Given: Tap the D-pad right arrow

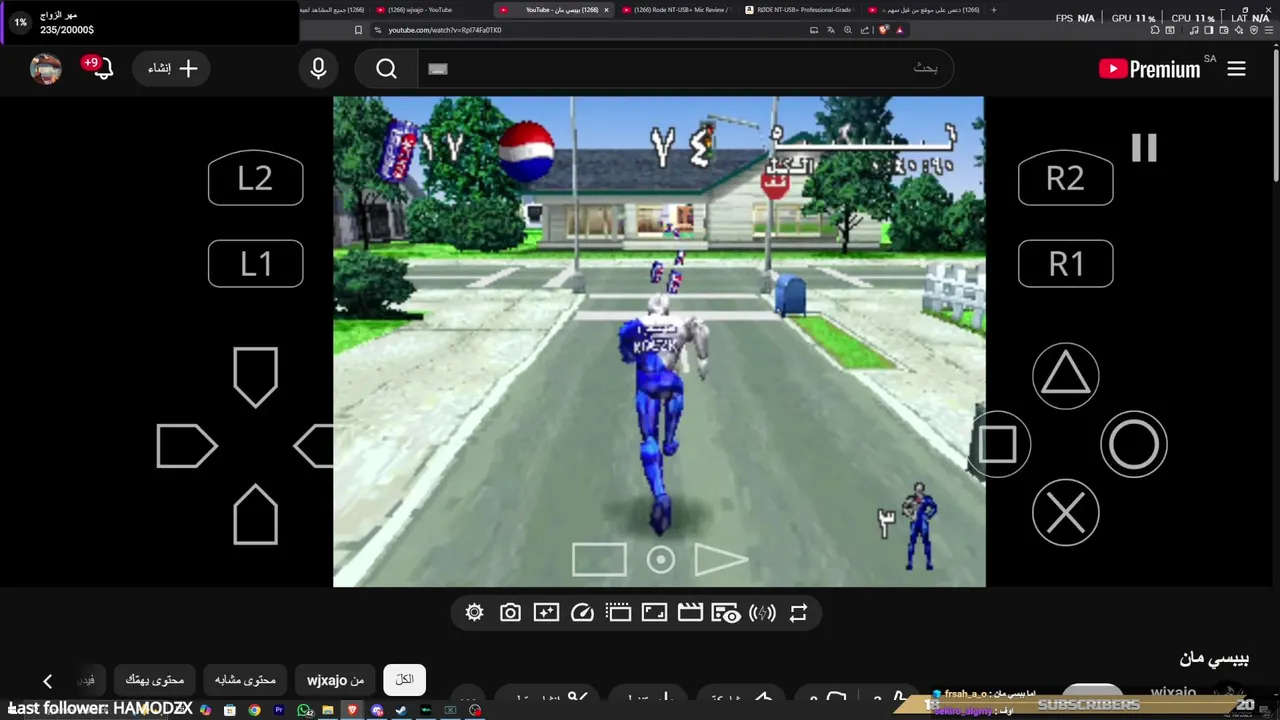Looking at the screenshot, I should pos(314,446).
